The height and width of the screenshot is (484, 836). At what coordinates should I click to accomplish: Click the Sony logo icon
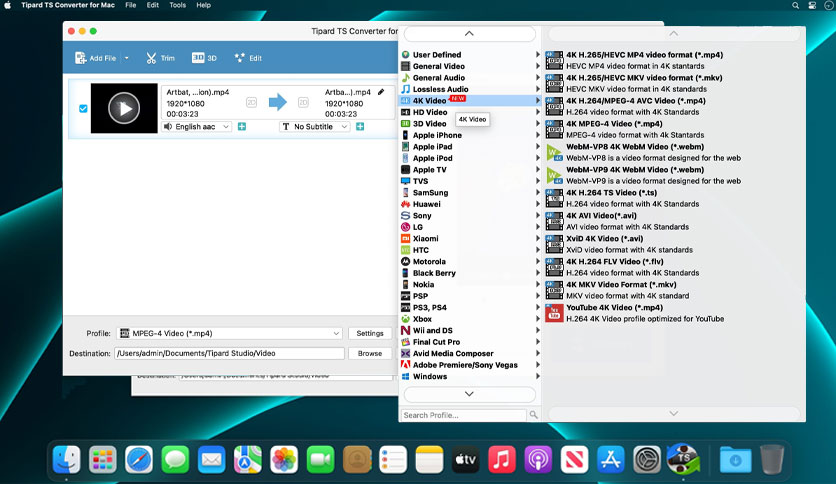tap(405, 215)
